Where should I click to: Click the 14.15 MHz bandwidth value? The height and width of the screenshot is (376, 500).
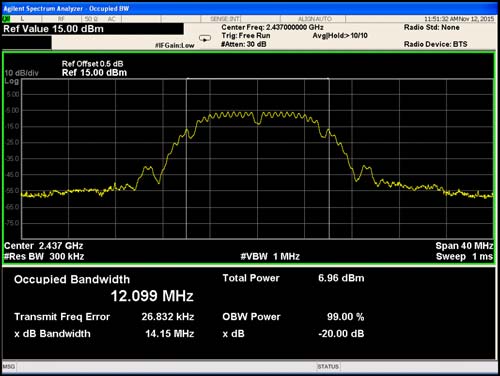coord(170,334)
